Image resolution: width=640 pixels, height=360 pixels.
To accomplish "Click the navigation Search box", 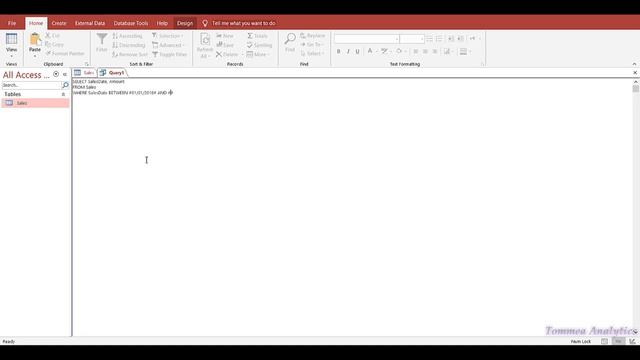I will pos(31,85).
